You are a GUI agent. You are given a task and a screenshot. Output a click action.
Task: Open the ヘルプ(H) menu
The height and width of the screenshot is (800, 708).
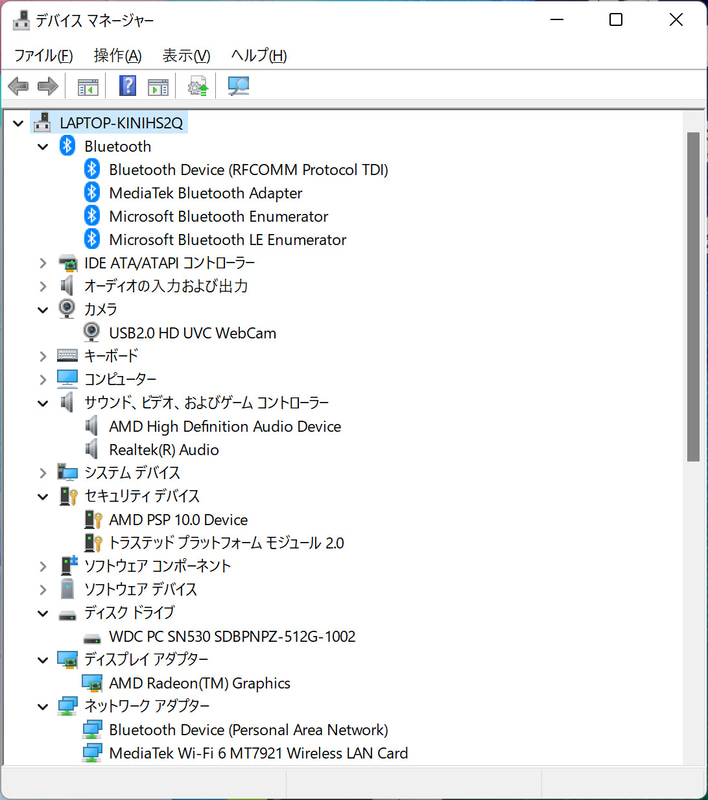(x=259, y=55)
